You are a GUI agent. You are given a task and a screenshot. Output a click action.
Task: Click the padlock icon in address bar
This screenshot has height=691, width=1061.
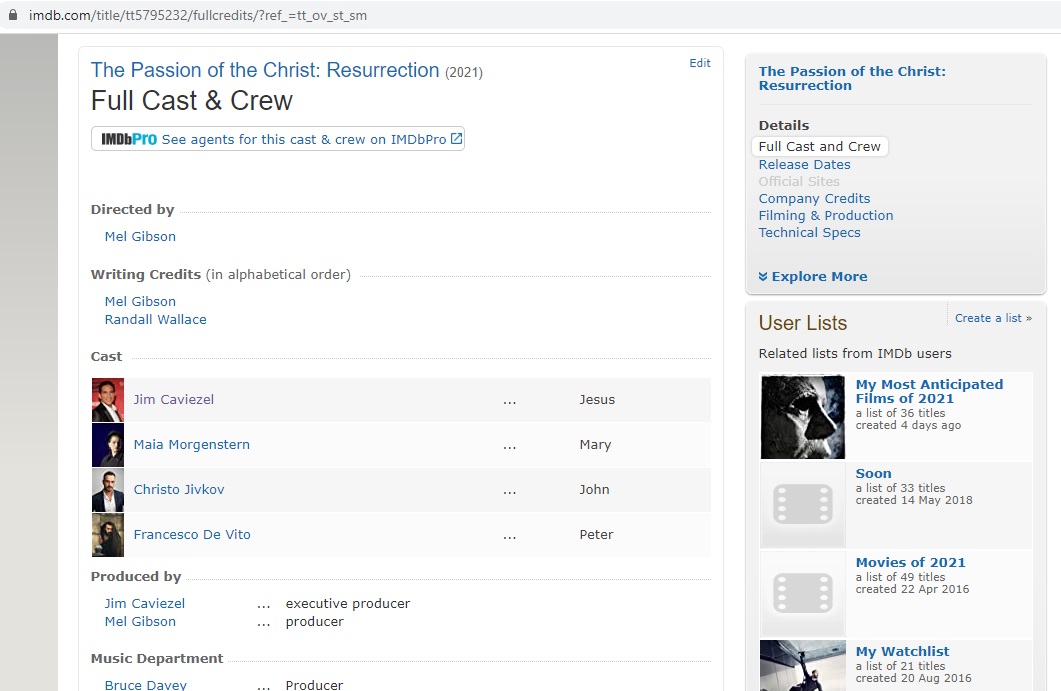pyautogui.click(x=13, y=17)
